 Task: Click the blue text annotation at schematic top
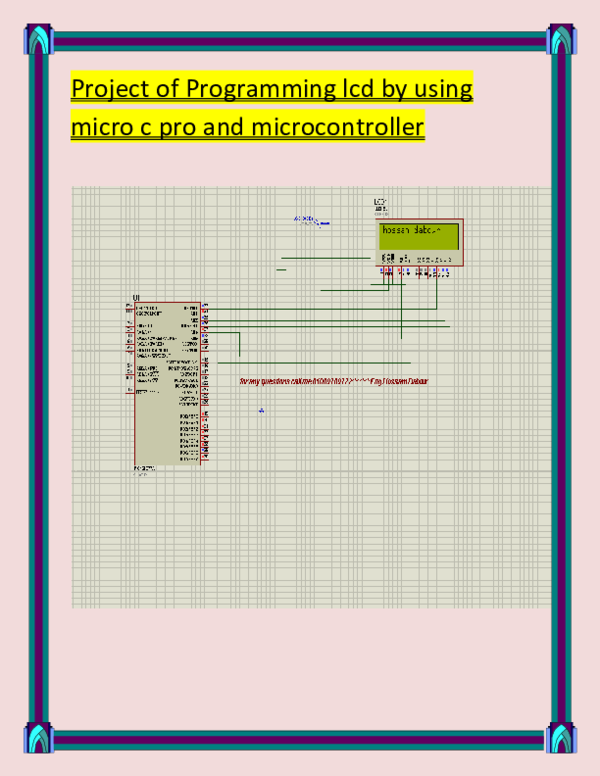(x=311, y=221)
